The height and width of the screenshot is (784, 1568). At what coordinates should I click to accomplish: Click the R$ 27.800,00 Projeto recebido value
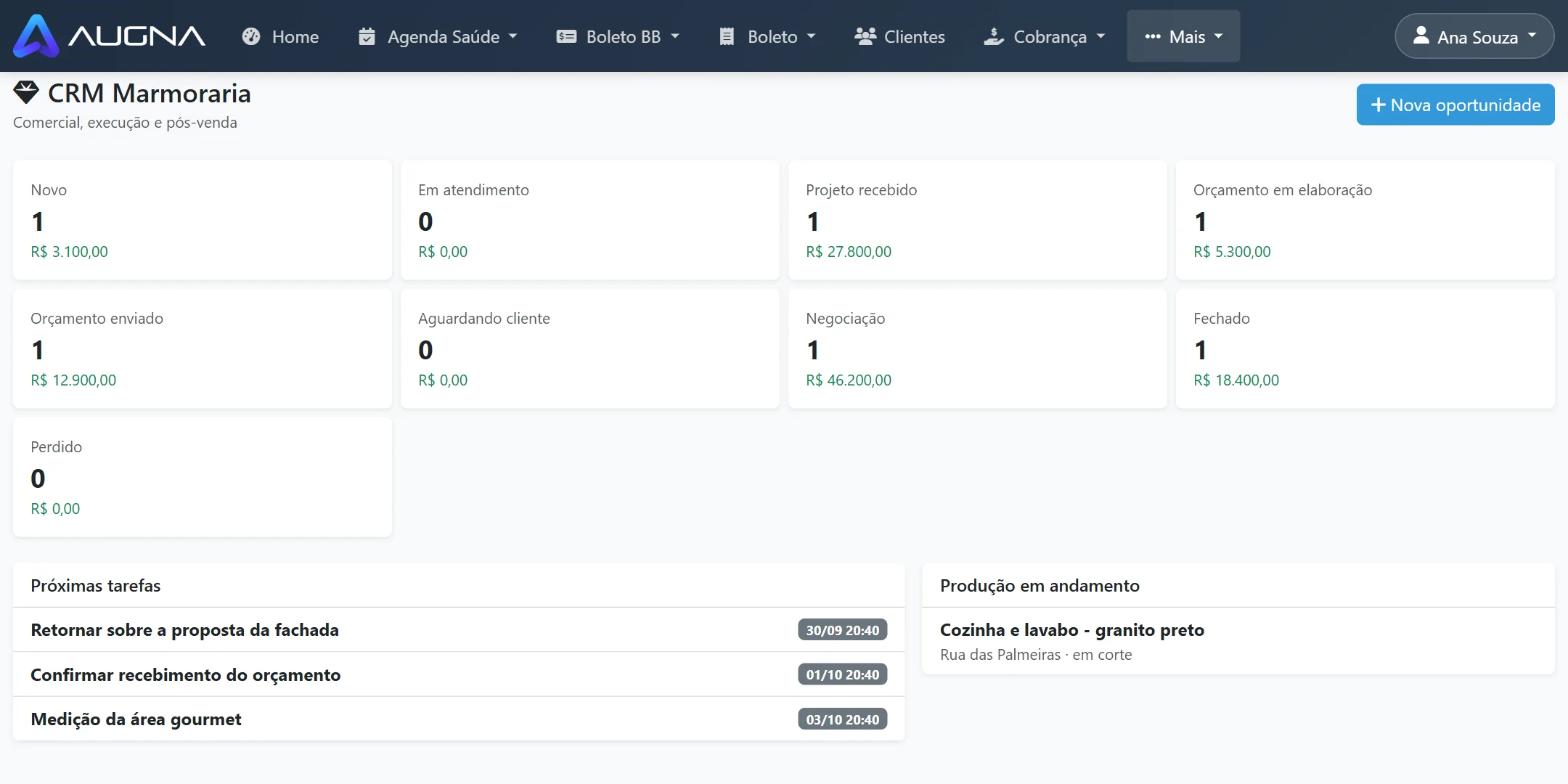[849, 252]
